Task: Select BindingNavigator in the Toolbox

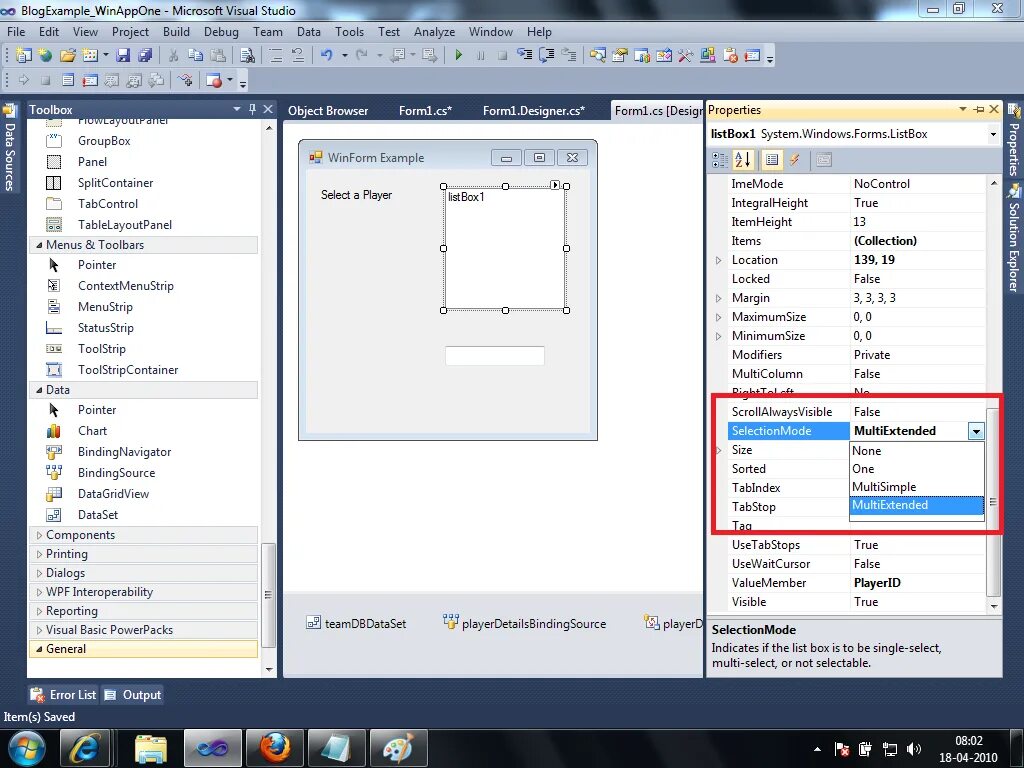Action: point(124,452)
